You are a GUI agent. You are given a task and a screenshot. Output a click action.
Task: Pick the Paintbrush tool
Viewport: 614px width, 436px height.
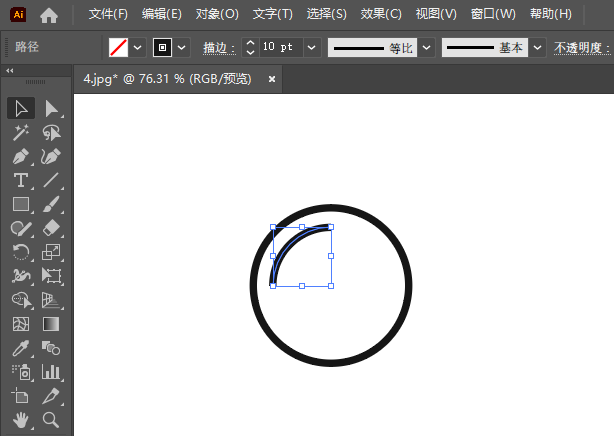(x=51, y=204)
